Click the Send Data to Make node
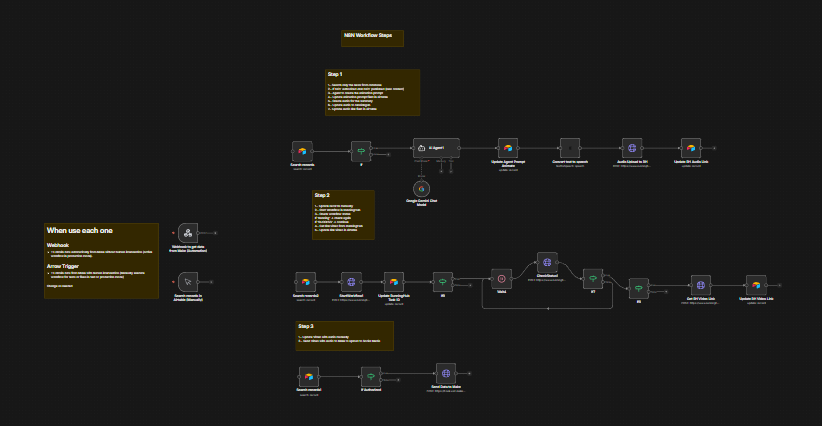Screen dimensions: 822x426 pyautogui.click(x=446, y=373)
